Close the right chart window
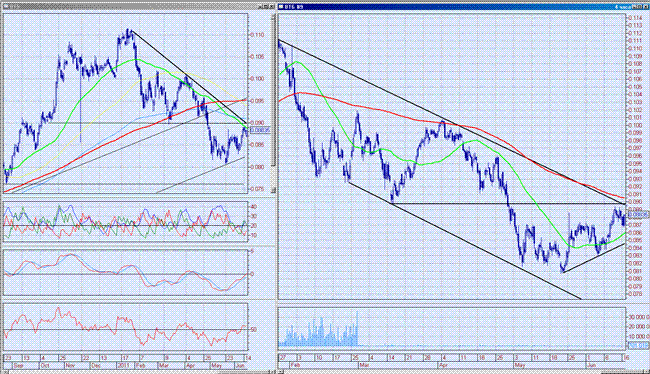This screenshot has width=650, height=374. pos(645,7)
